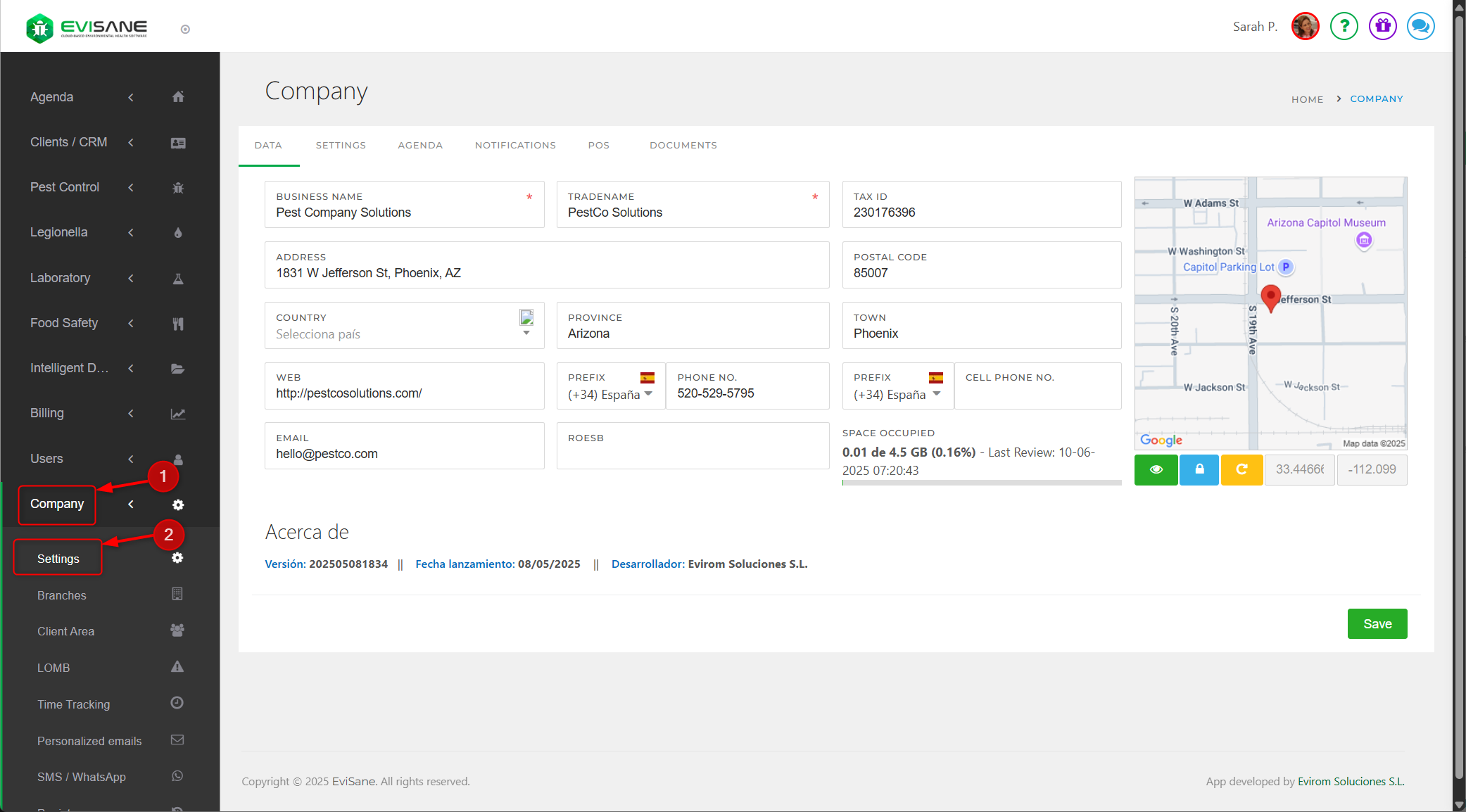Open chat via the blue speech bubbles icon
The width and height of the screenshot is (1466, 812).
tap(1421, 26)
